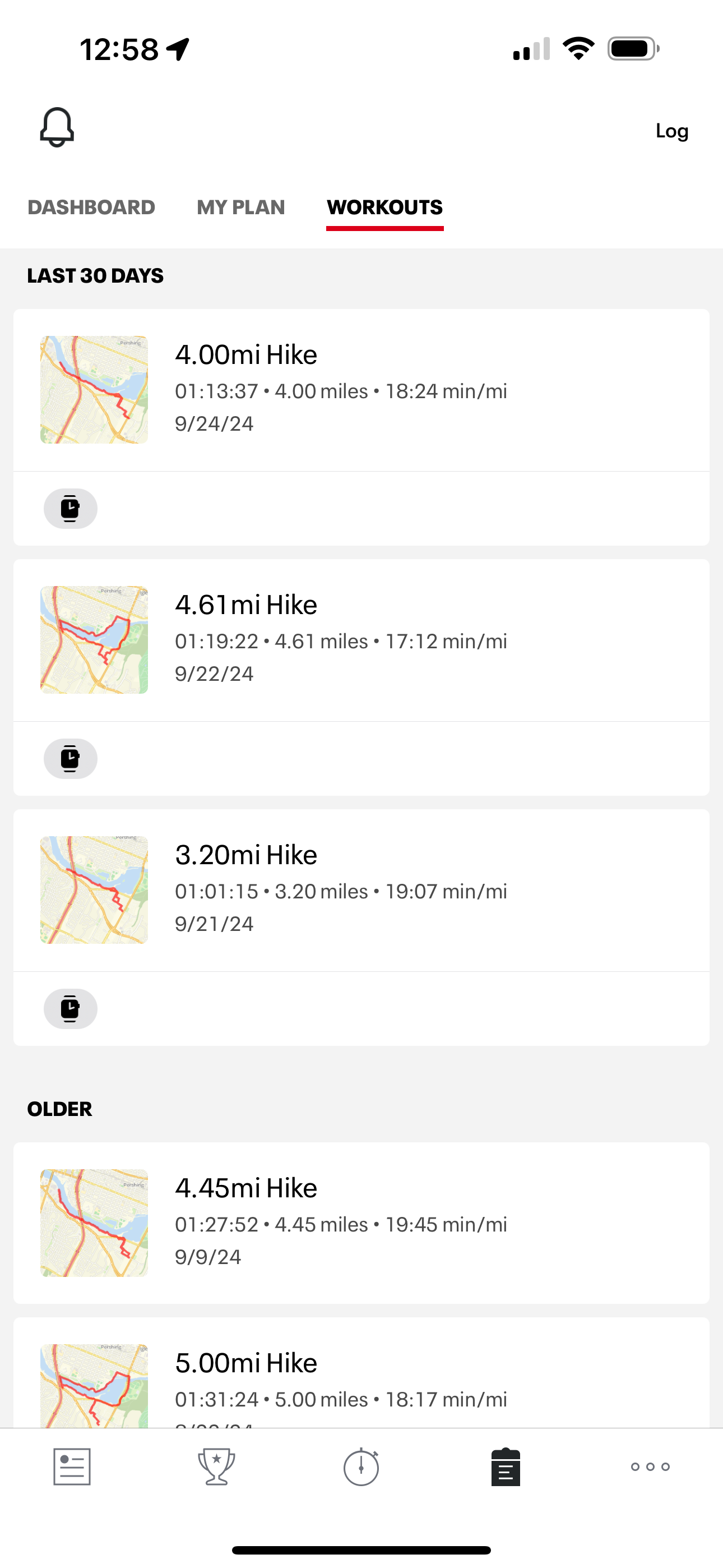Tap the watch icon under 4.00mi Hike
Viewport: 723px width, 1568px height.
(71, 509)
